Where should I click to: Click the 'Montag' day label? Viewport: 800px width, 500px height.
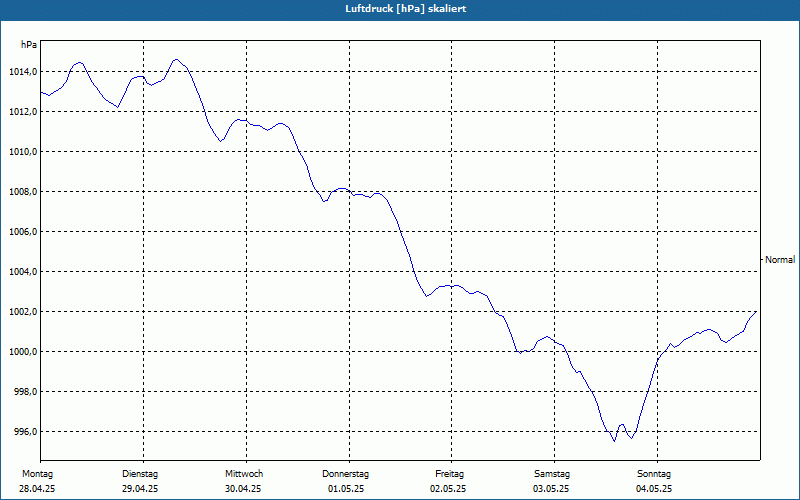(37, 474)
